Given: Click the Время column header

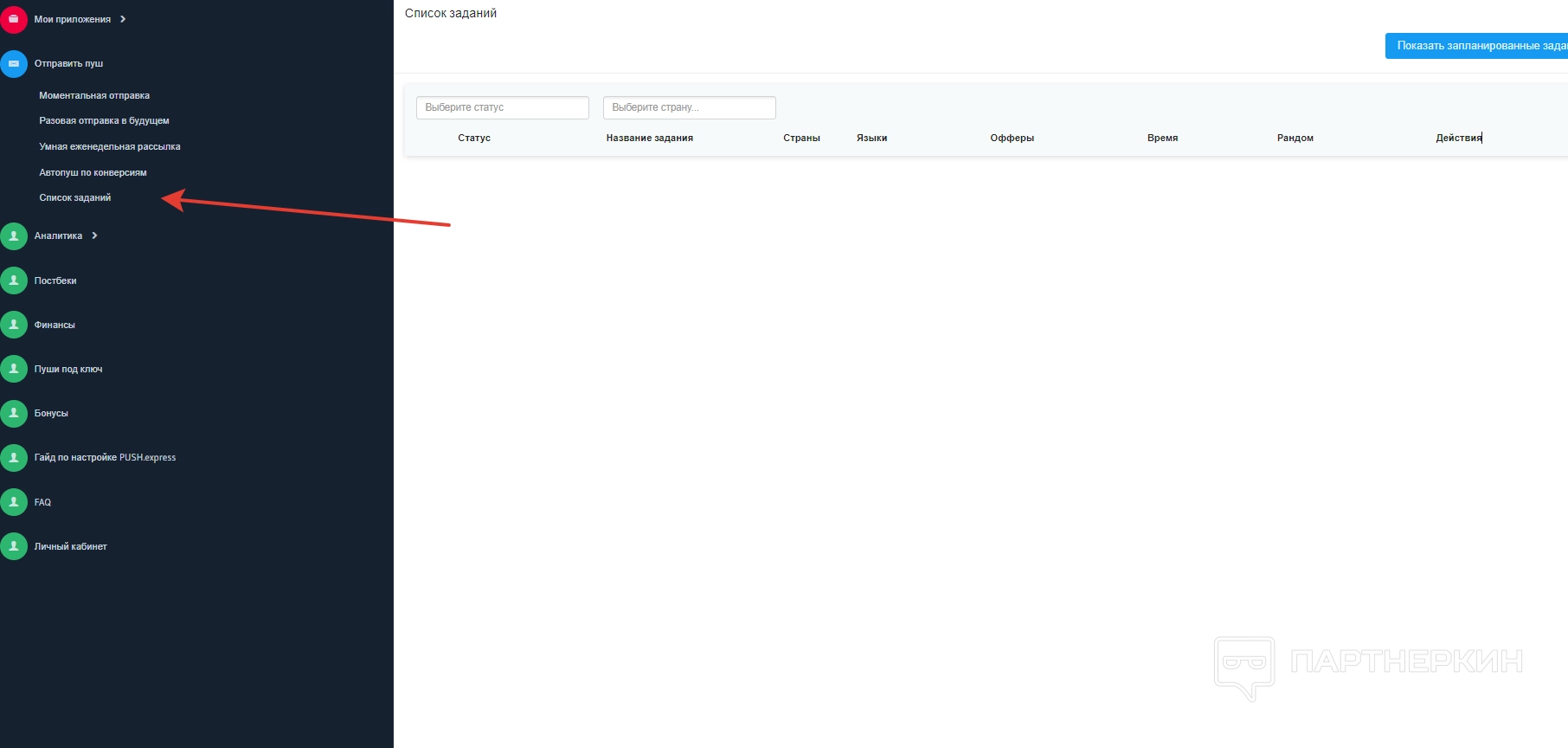Looking at the screenshot, I should (x=1162, y=138).
